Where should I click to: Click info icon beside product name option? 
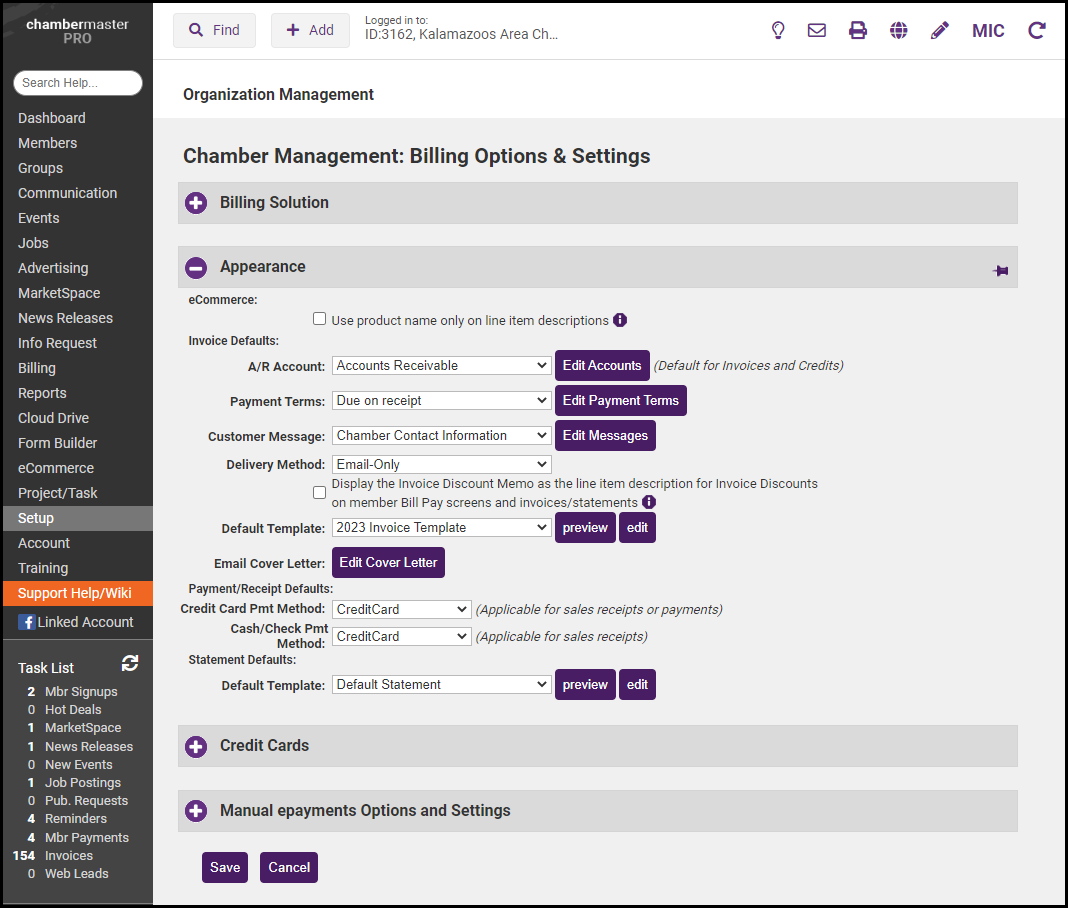620,320
